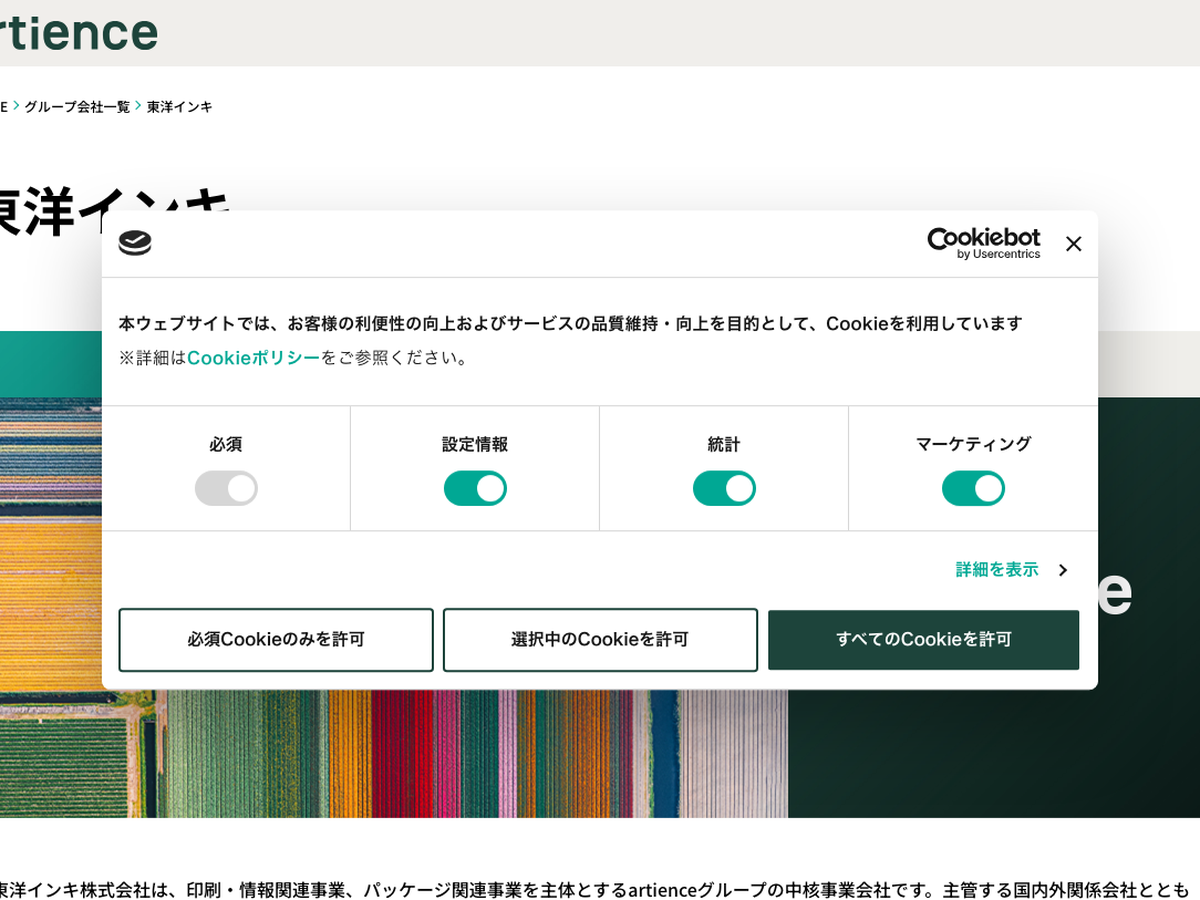
Task: Close the cookie consent dialog
Action: tap(1073, 244)
